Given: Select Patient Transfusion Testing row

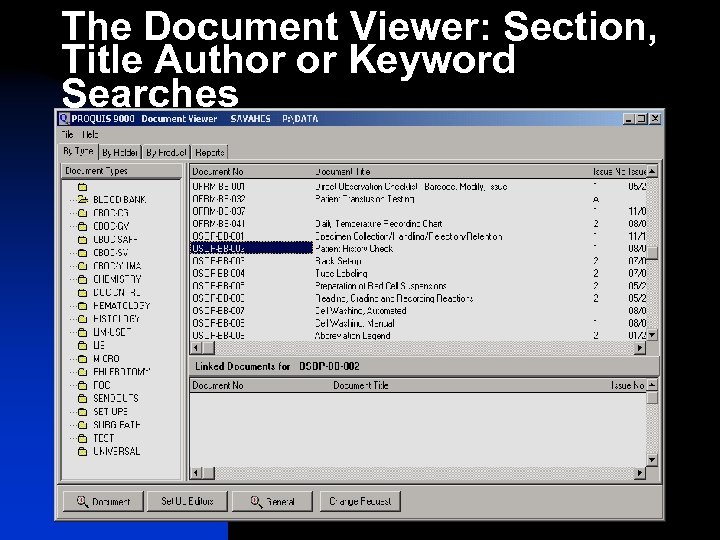Looking at the screenshot, I should click(418, 199).
